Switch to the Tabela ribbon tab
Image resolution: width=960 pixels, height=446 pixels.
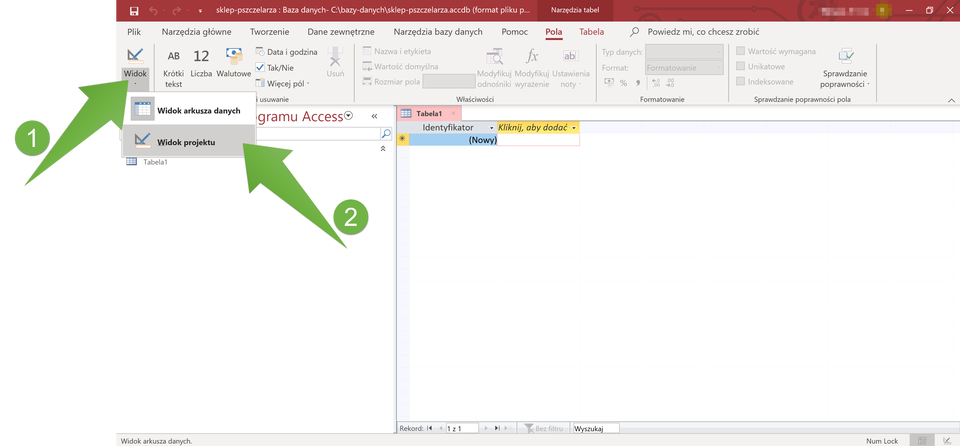point(592,32)
